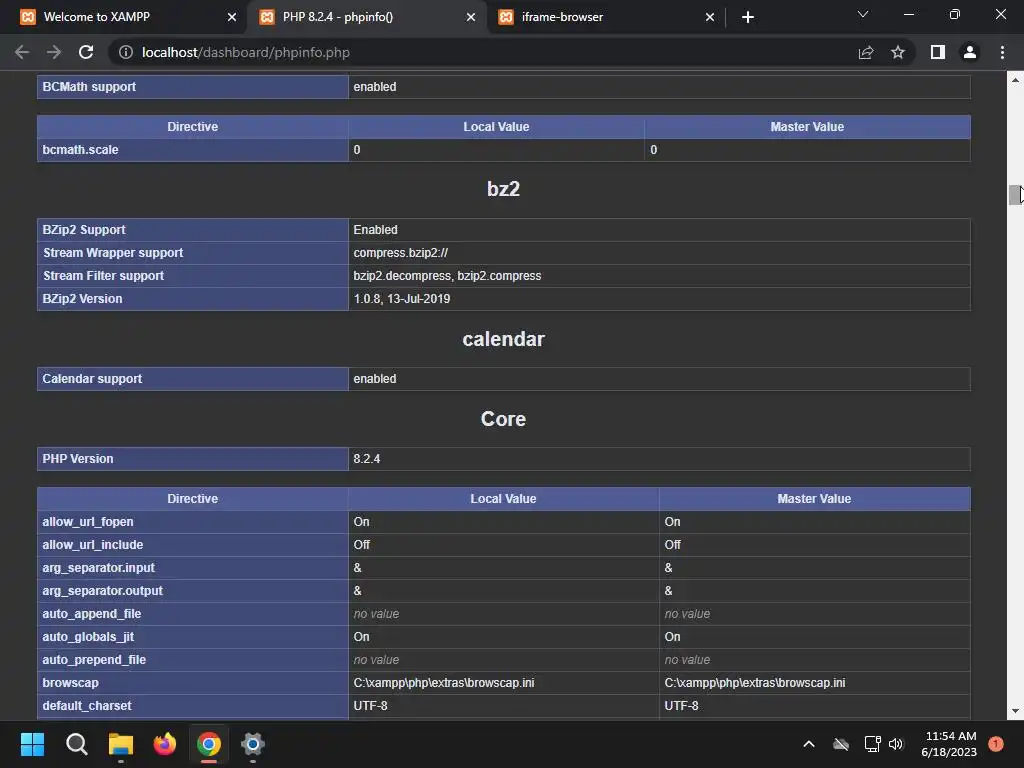
Task: Select BZip2 Version 1.0.8, 13-Jul-2019
Action: tap(402, 298)
